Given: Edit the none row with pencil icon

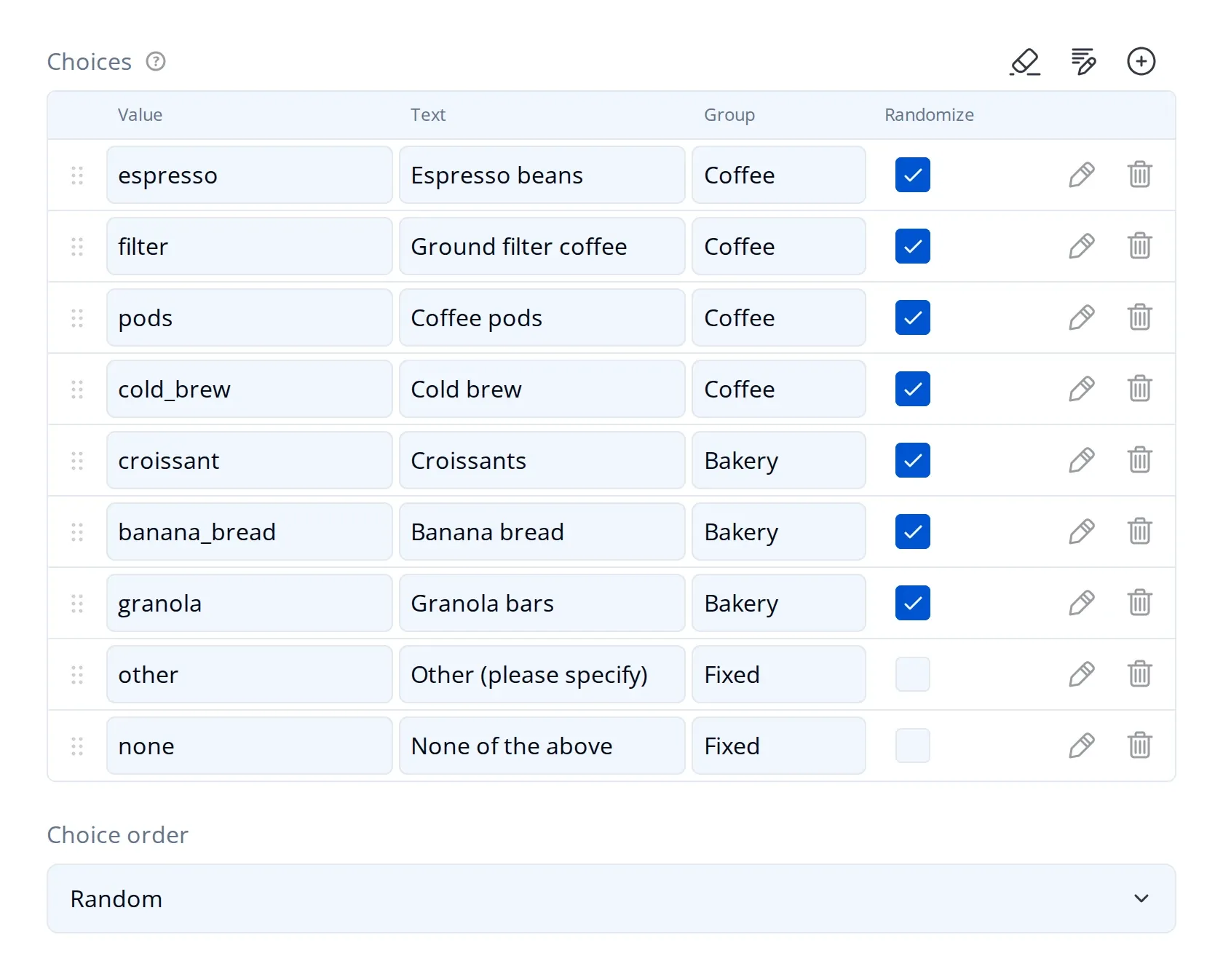Looking at the screenshot, I should click(1082, 746).
